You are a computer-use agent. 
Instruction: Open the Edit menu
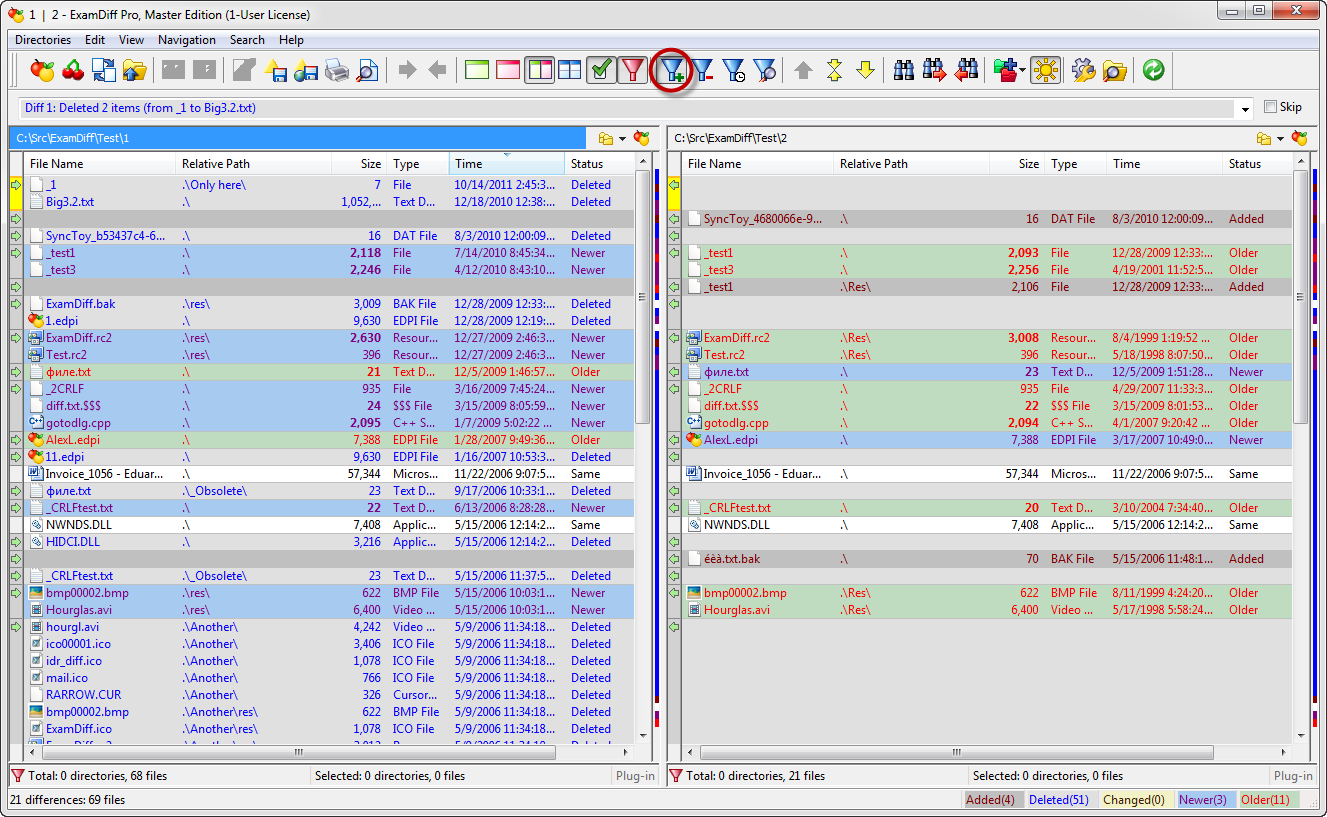click(x=95, y=40)
